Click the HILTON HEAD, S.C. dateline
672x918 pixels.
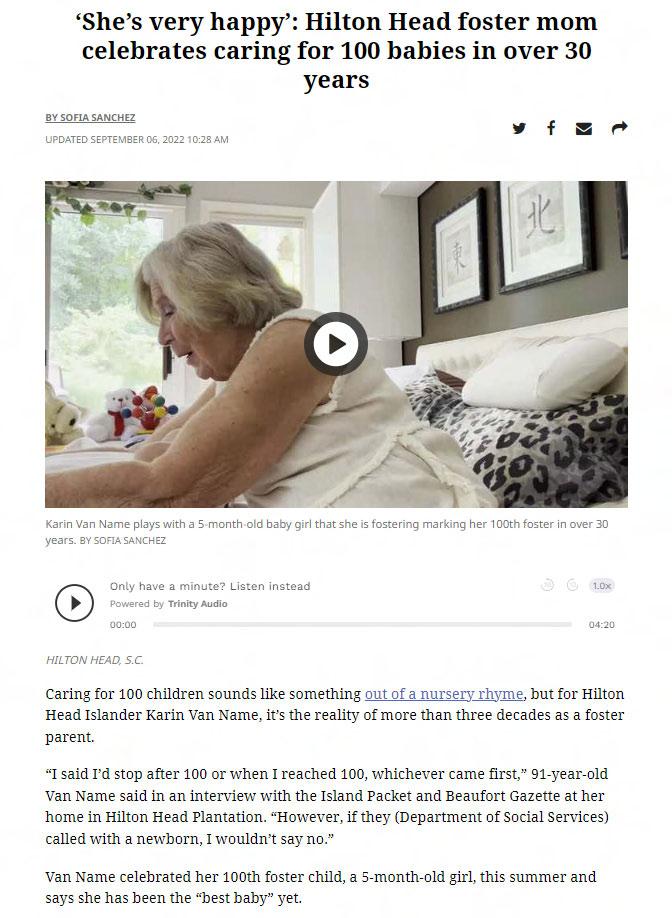[x=94, y=660]
